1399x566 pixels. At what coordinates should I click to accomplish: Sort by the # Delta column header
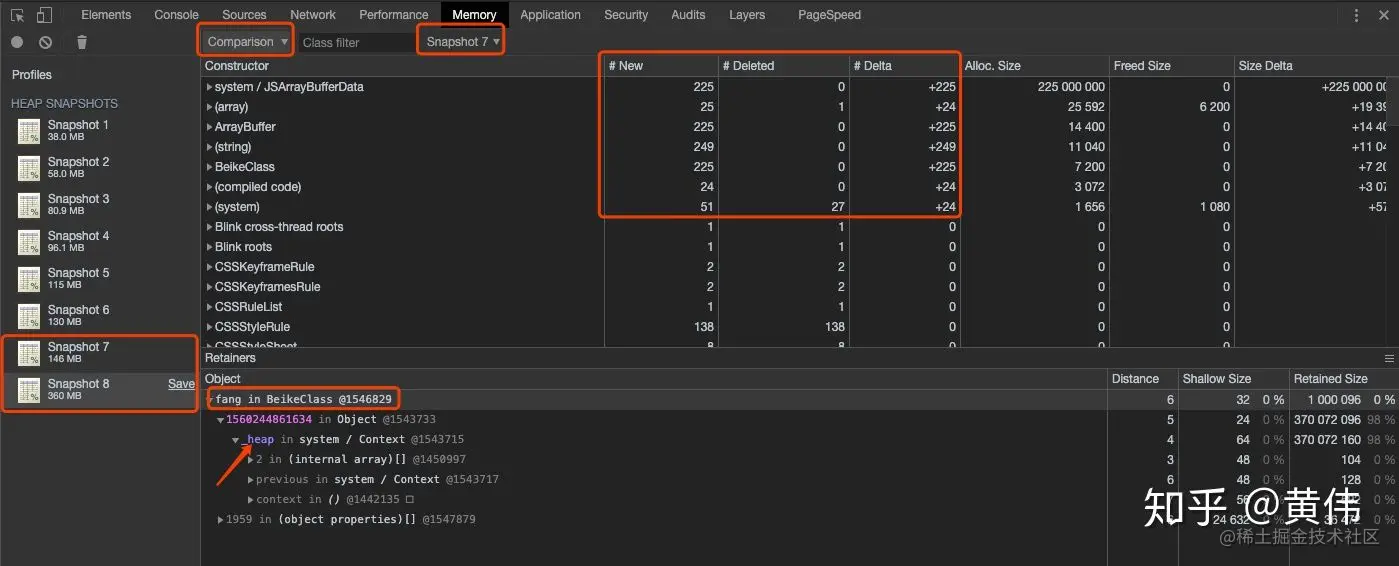pos(904,66)
